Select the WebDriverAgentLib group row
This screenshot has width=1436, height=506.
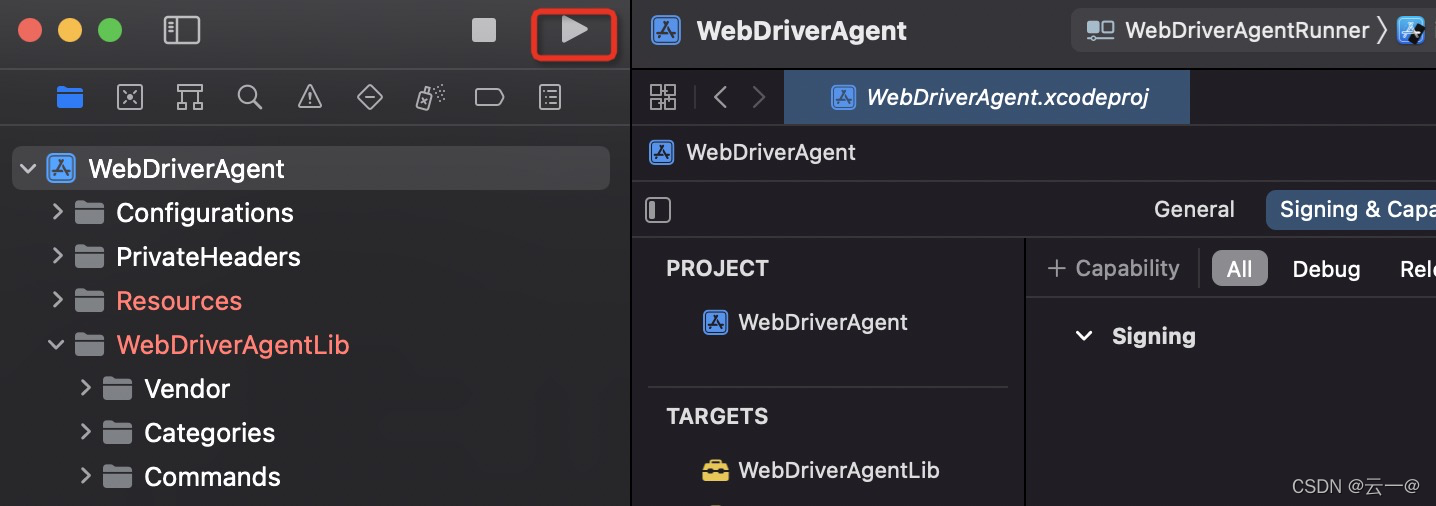311,345
